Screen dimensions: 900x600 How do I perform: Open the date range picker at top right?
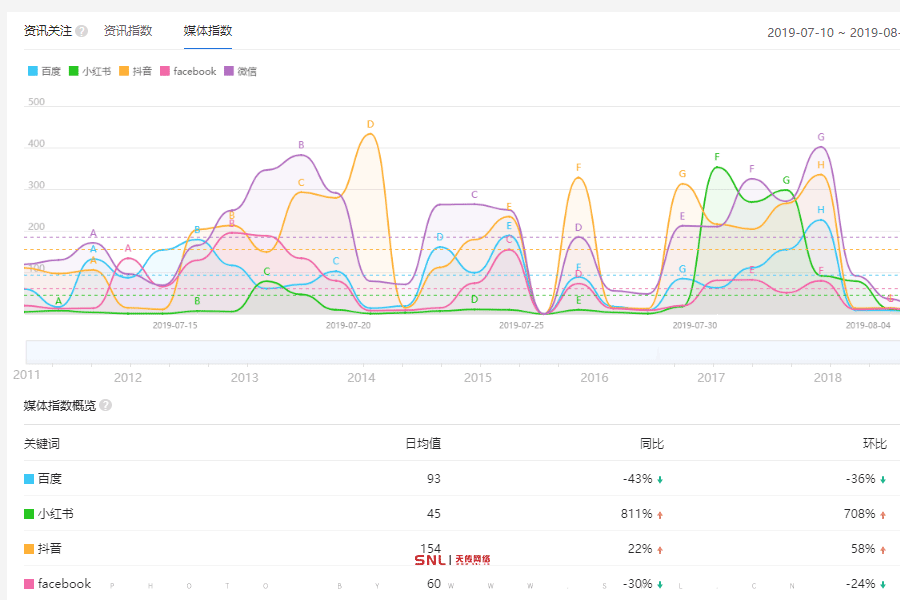click(832, 32)
